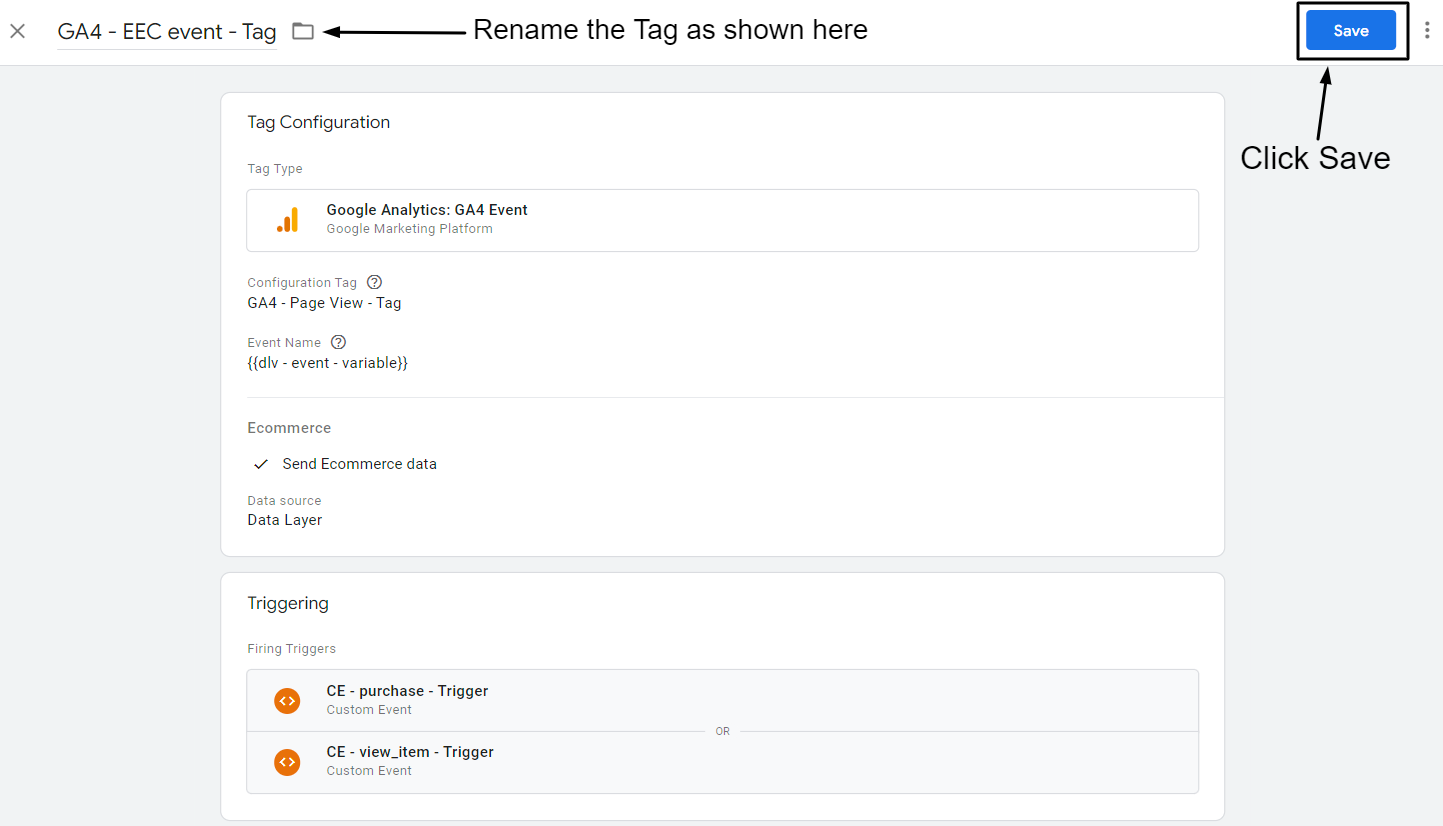Click the Google Analytics GA4 Event logo icon
Image resolution: width=1443 pixels, height=826 pixels.
click(288, 219)
